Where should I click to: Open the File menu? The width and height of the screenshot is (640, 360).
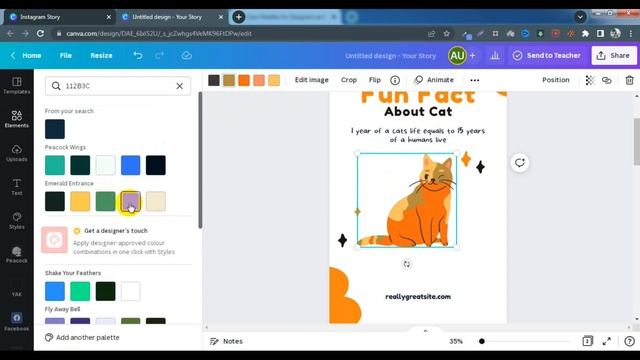coord(66,56)
